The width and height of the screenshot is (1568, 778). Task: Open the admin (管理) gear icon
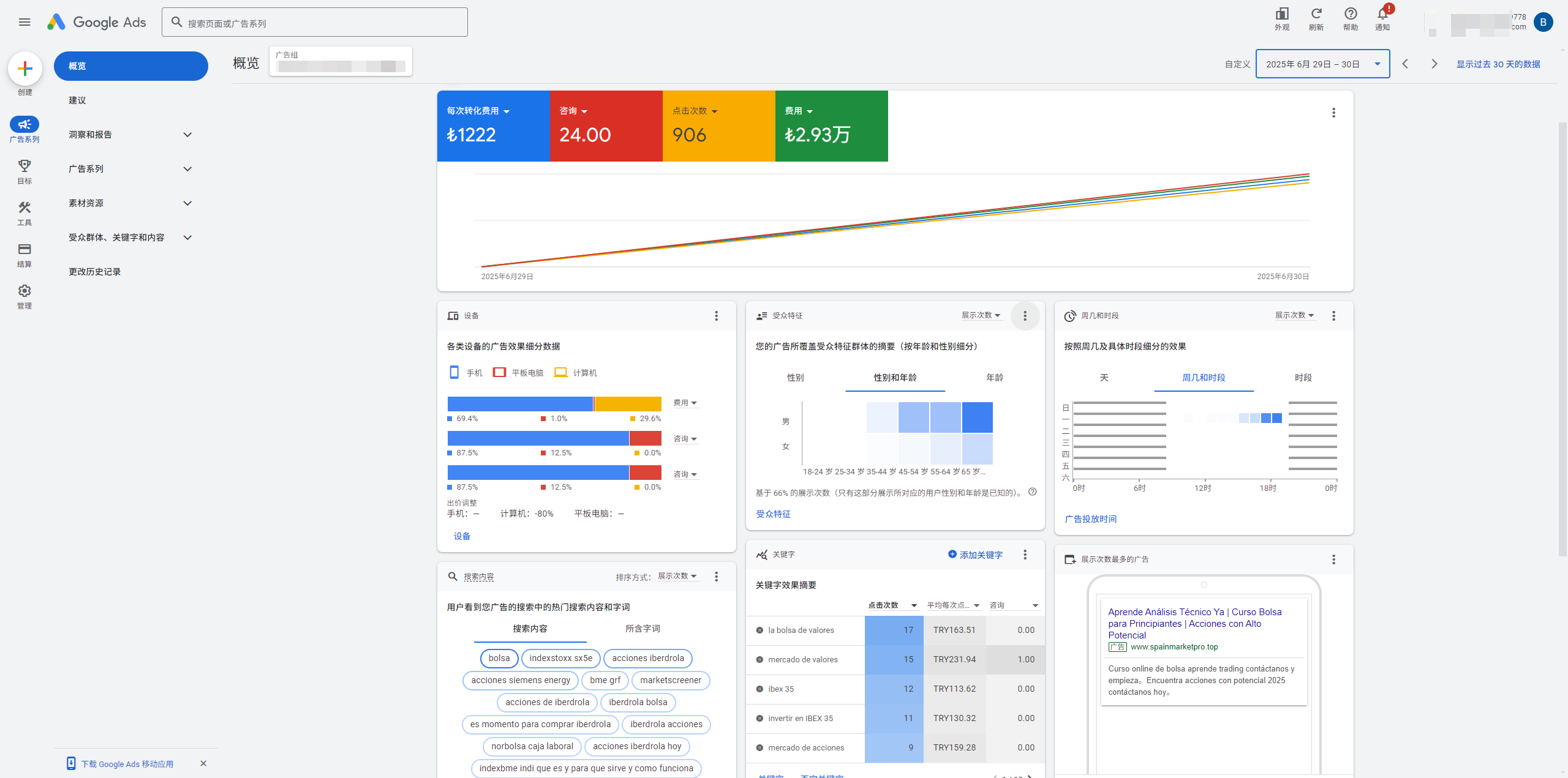pyautogui.click(x=24, y=291)
